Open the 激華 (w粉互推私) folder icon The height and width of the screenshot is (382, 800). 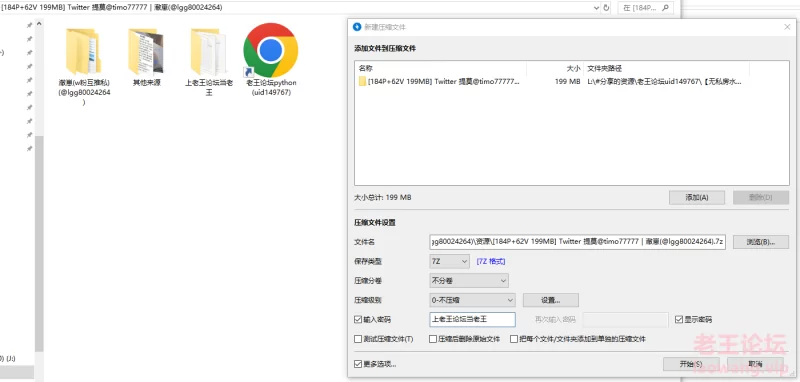pos(83,52)
